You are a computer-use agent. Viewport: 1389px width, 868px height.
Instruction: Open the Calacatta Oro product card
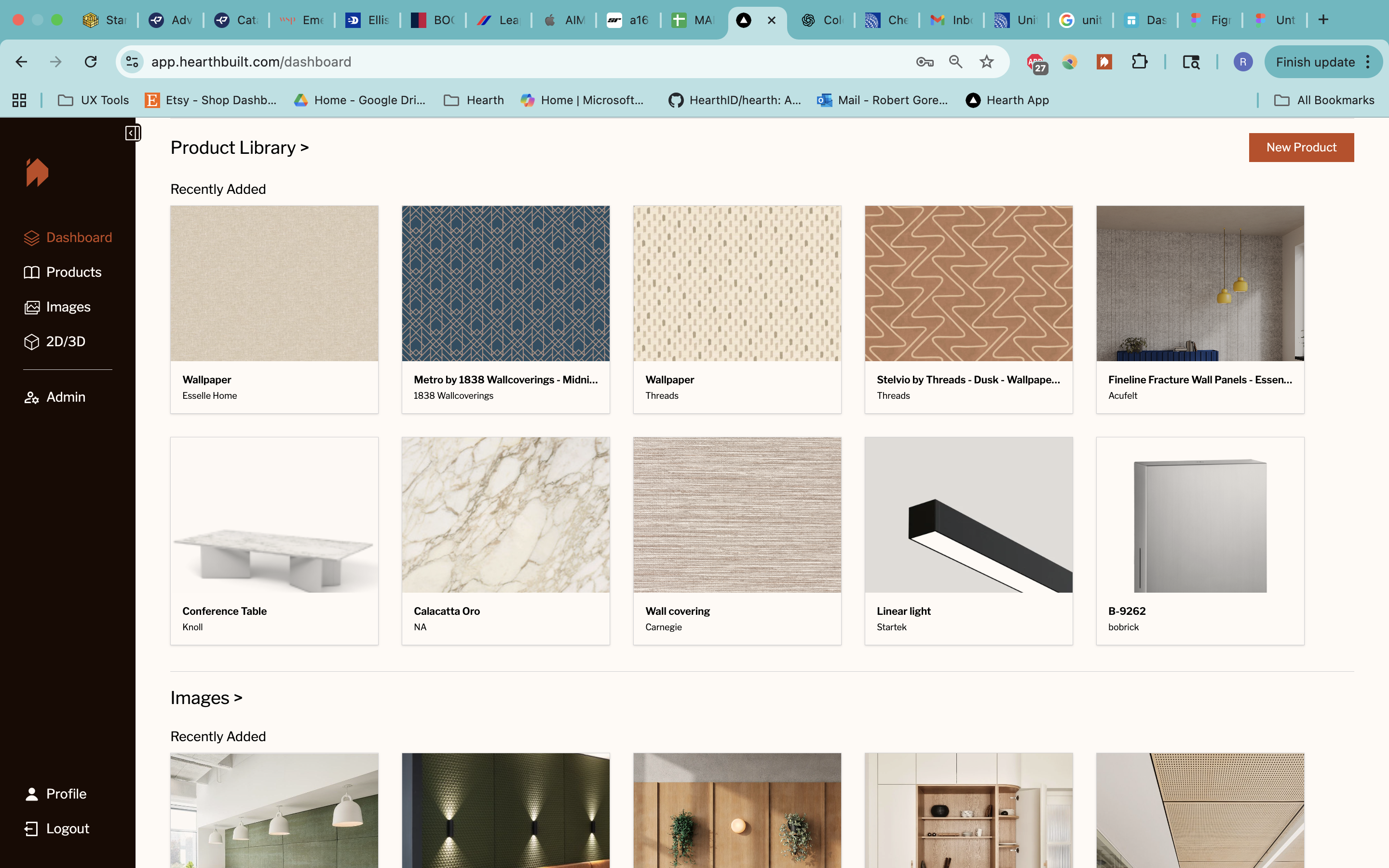point(505,540)
